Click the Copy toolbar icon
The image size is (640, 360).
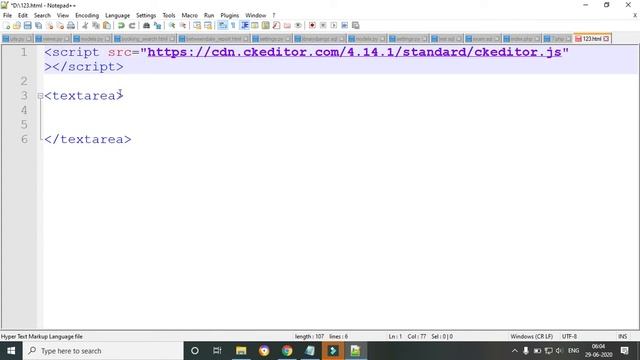(96, 25)
